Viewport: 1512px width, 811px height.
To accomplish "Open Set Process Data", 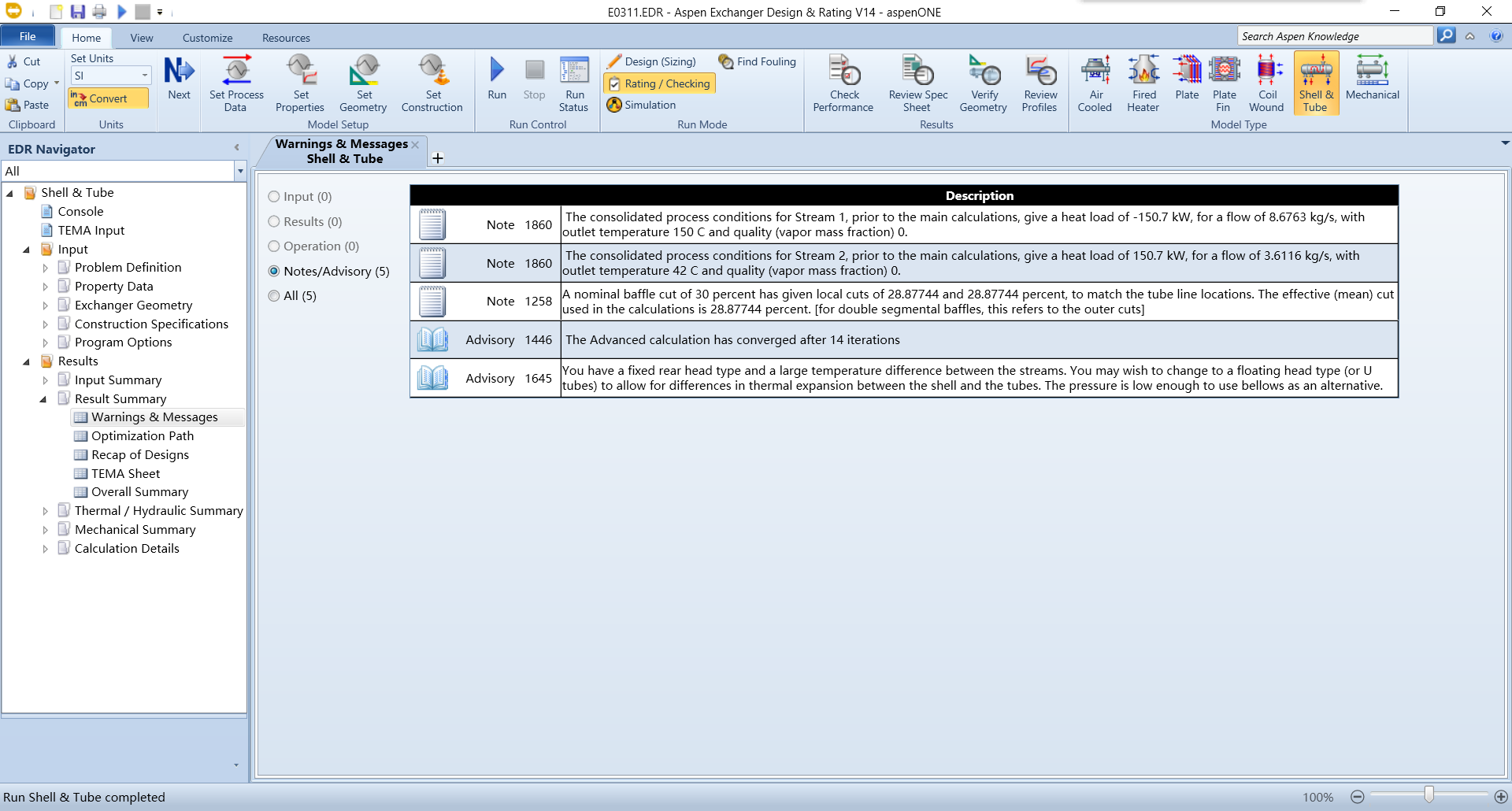I will point(236,83).
